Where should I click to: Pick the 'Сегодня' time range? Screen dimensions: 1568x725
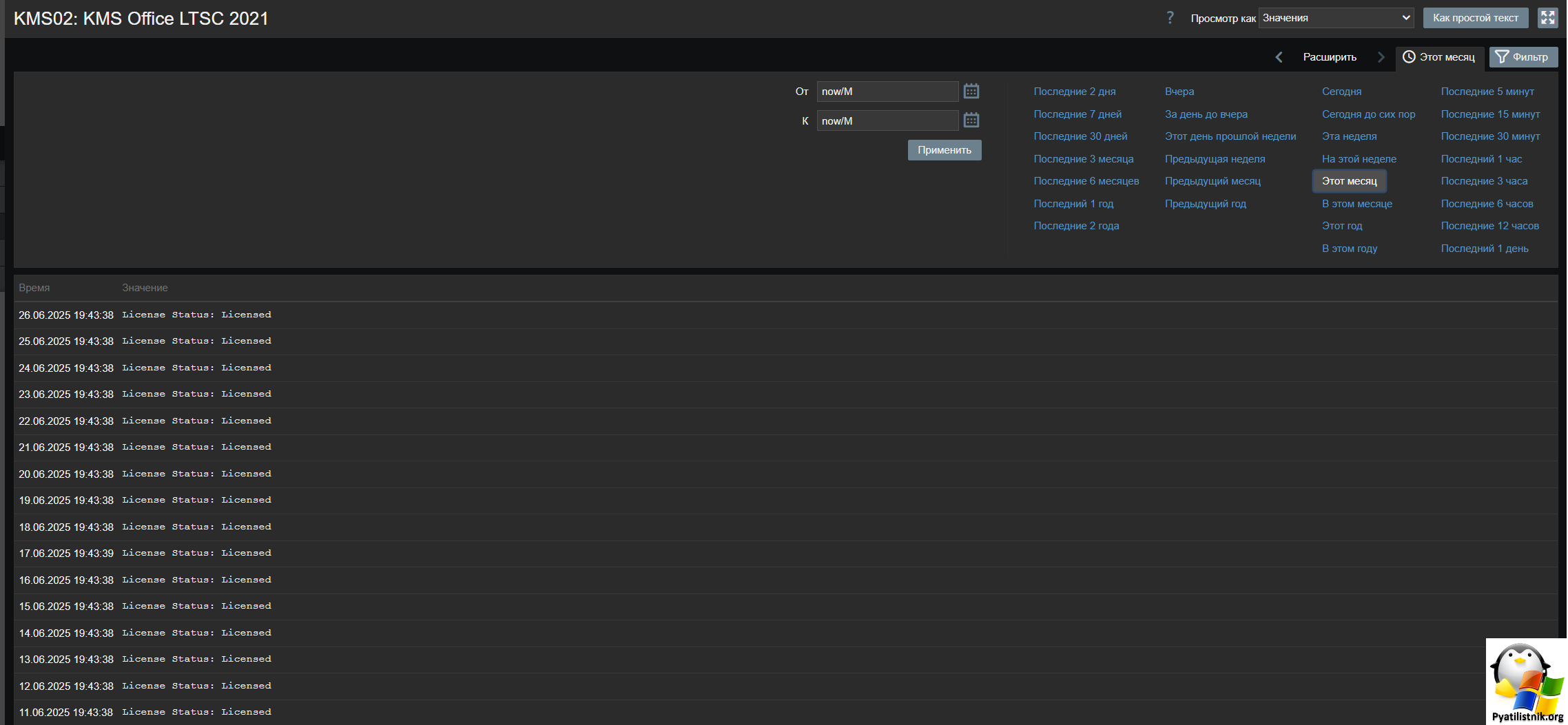tap(1341, 92)
